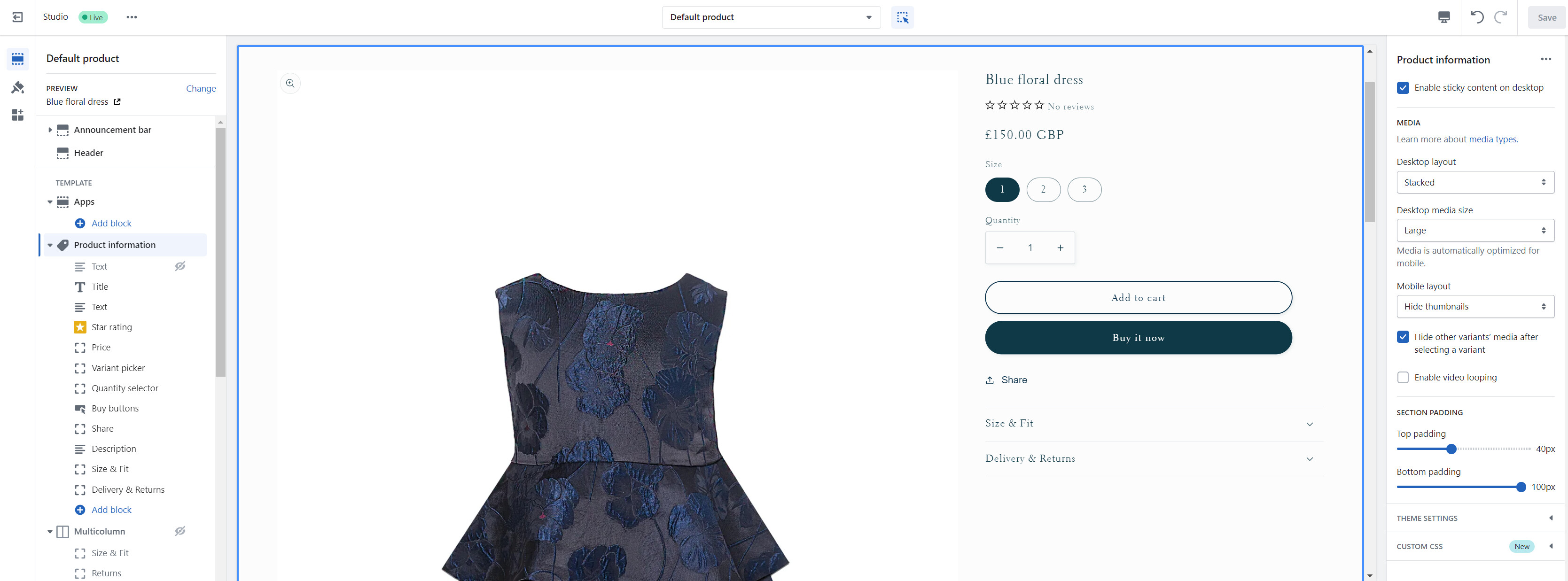Open the App embeds sidebar icon

(x=18, y=115)
